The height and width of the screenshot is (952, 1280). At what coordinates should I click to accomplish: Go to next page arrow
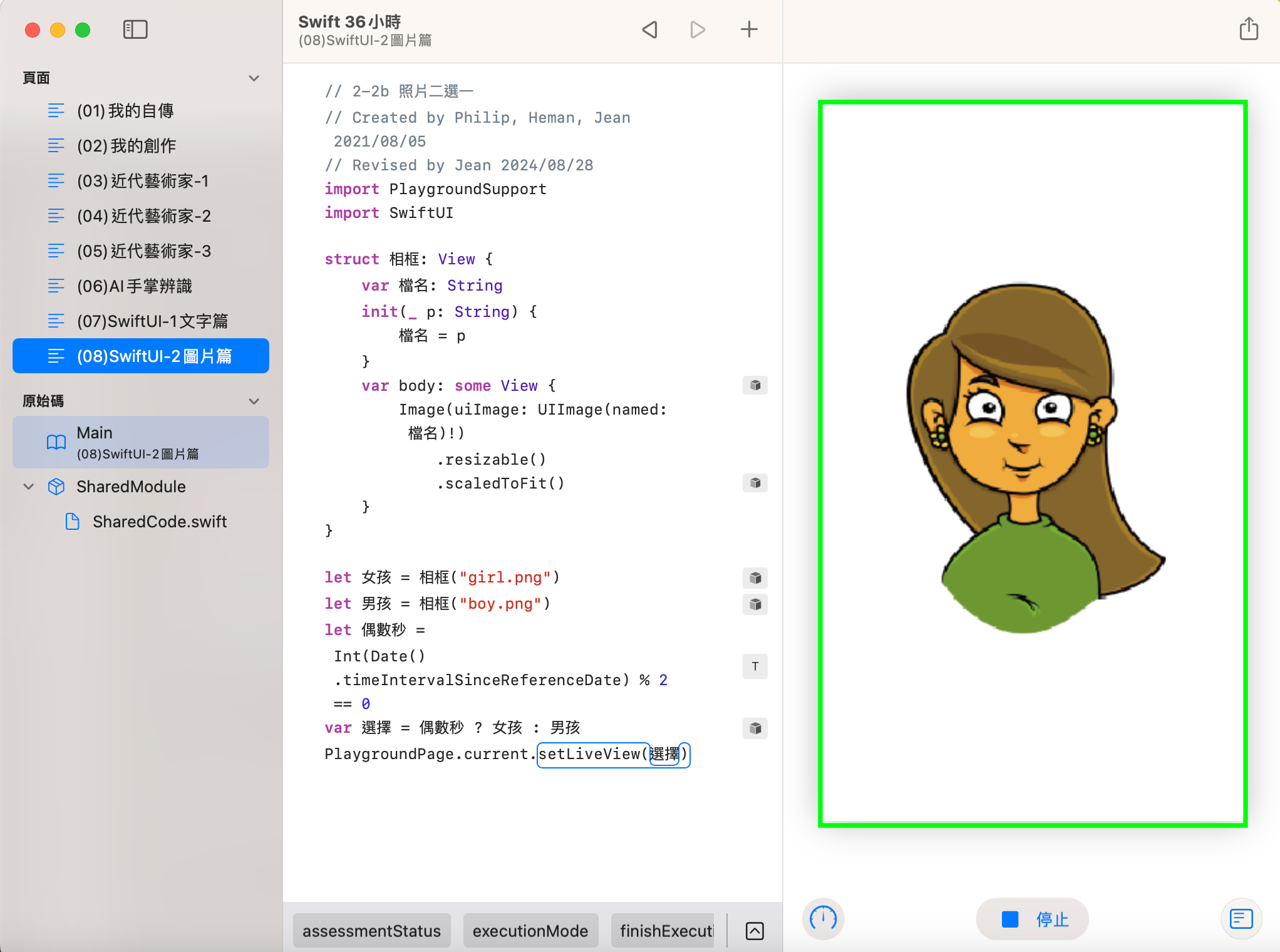coord(698,29)
